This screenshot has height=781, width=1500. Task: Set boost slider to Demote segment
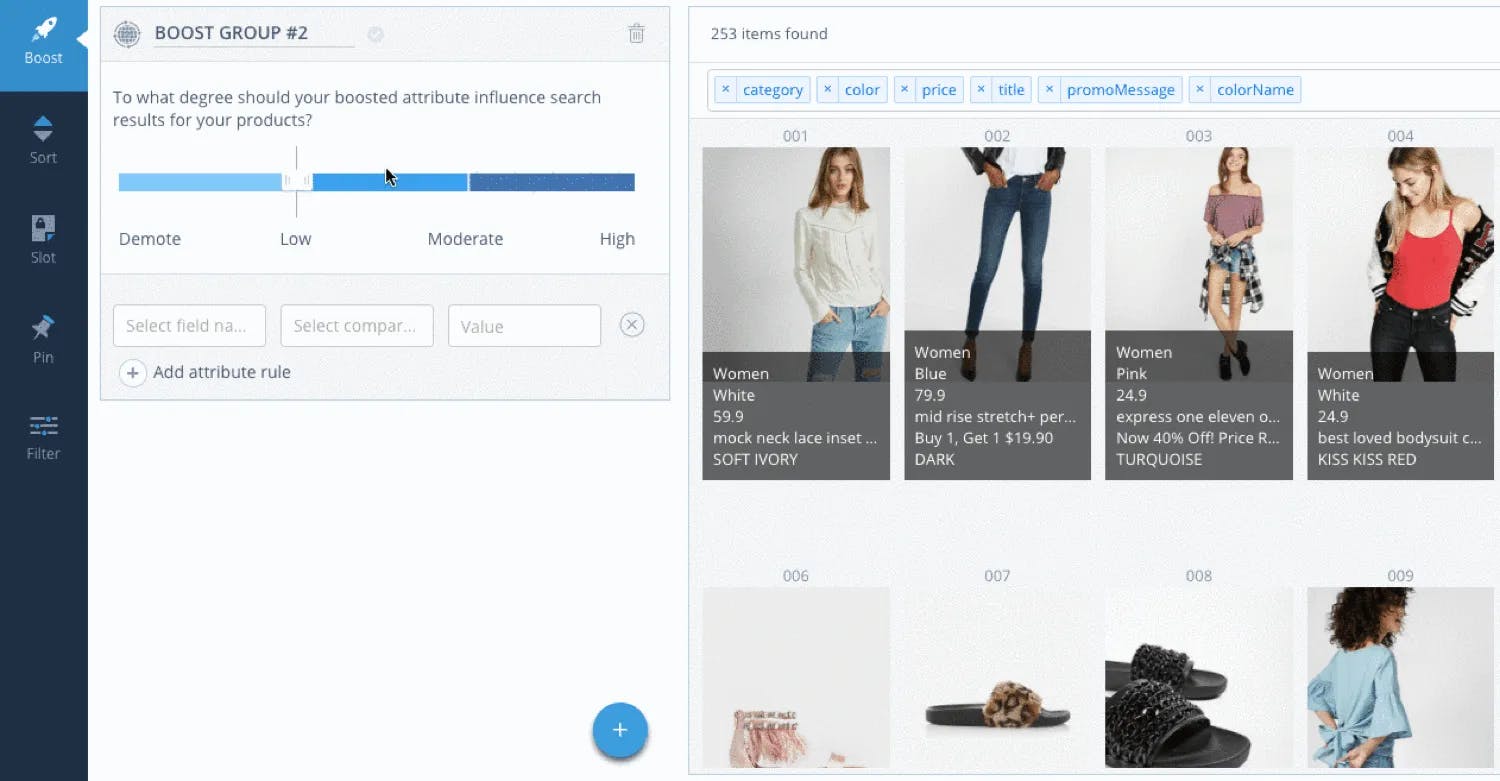tap(199, 182)
